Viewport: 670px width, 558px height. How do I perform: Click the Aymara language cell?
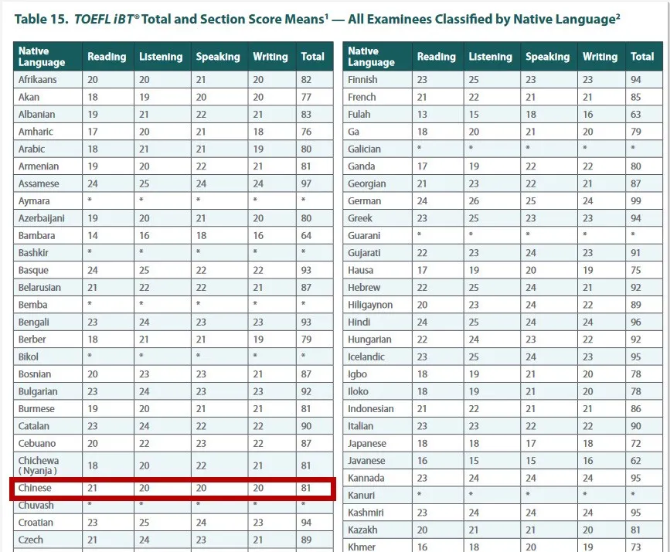(48, 201)
